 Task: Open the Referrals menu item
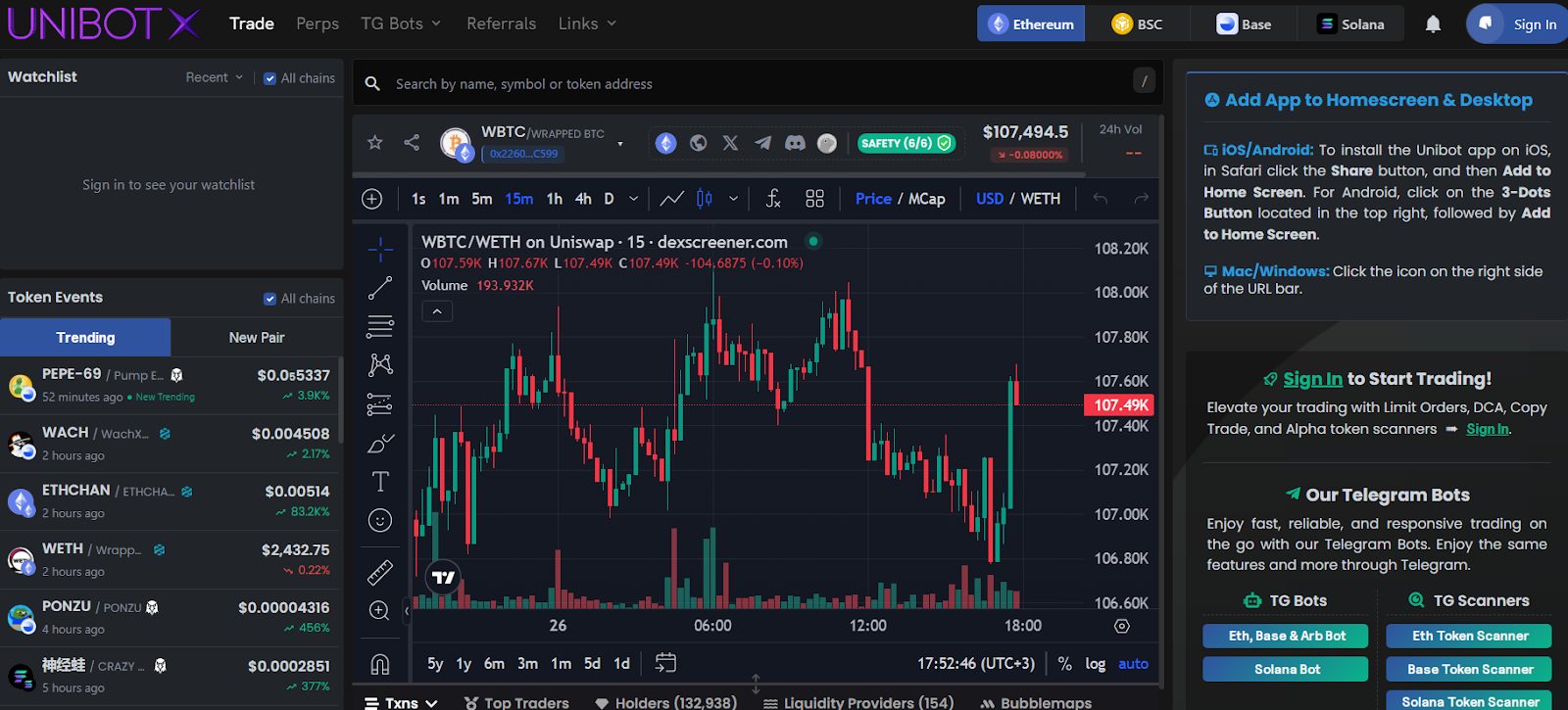coord(501,24)
